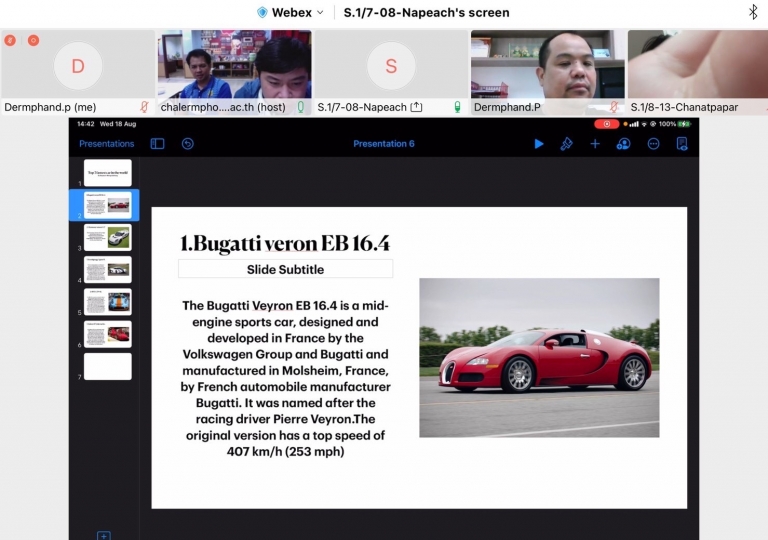Viewport: 768px width, 540px height.
Task: Click the title 1.Bugatti veron EB 16.4
Action: [x=285, y=244]
